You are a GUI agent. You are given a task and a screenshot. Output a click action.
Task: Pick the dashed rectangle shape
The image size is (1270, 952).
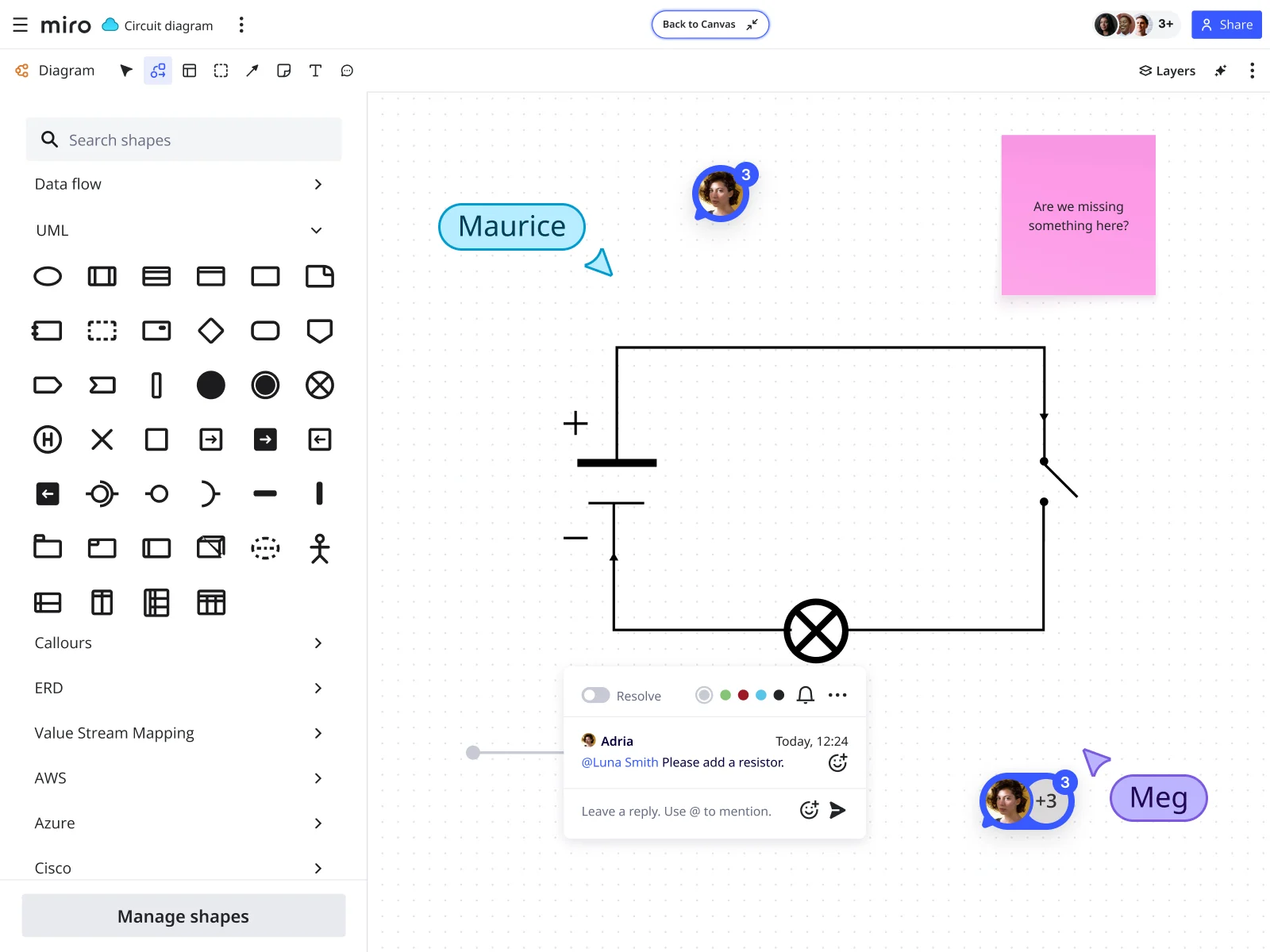pyautogui.click(x=102, y=331)
